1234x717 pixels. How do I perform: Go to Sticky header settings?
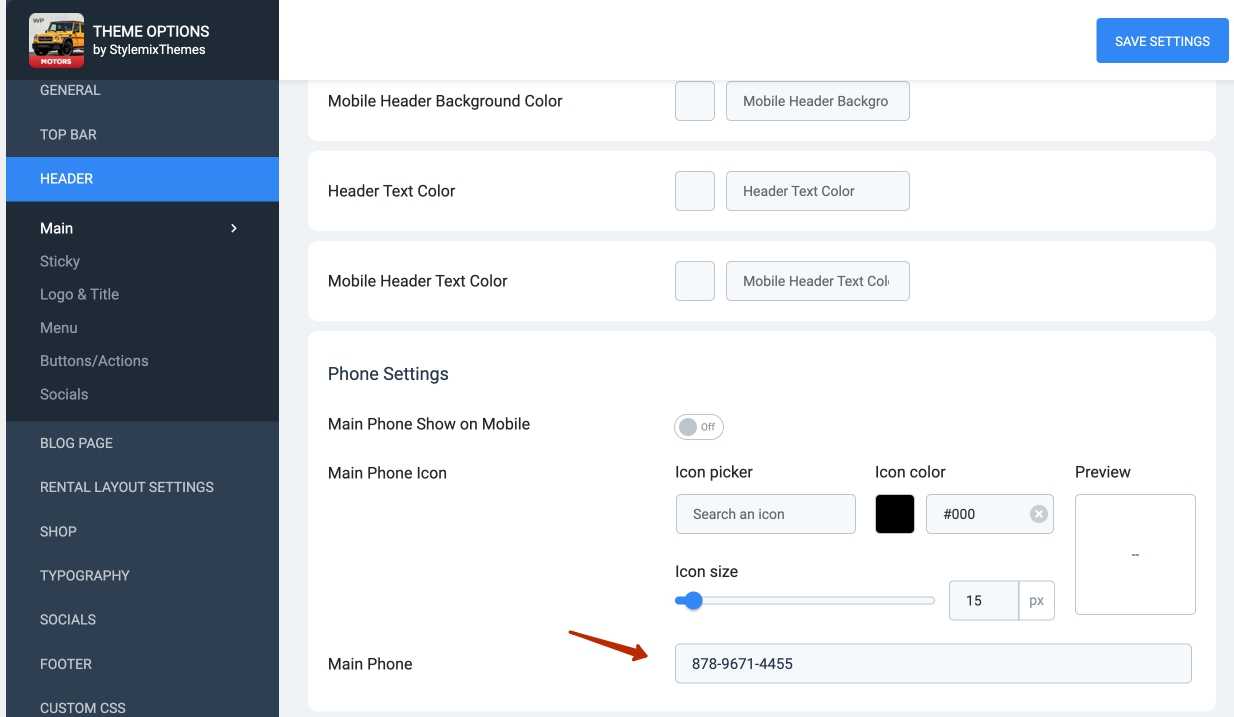[x=60, y=261]
